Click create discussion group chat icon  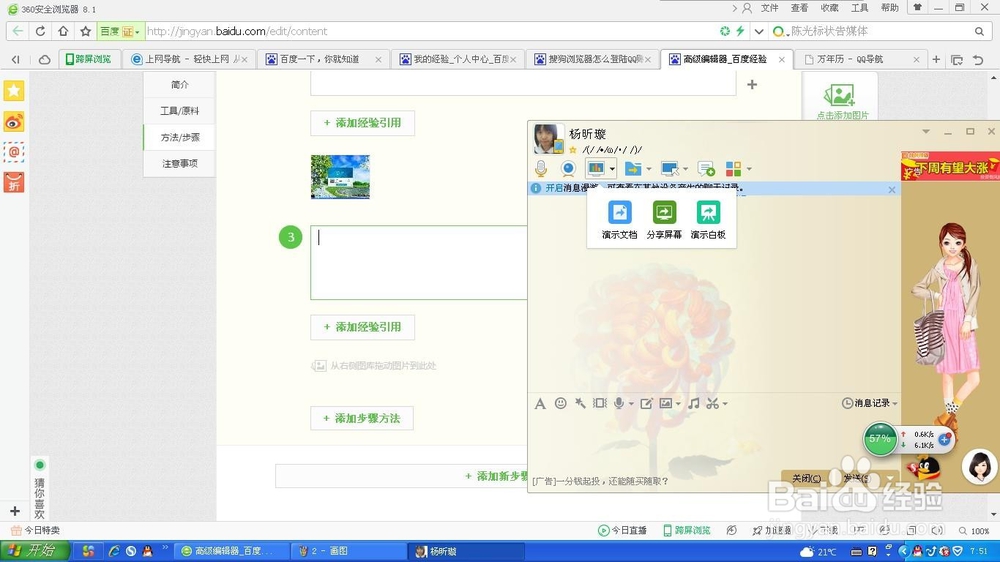(x=706, y=168)
